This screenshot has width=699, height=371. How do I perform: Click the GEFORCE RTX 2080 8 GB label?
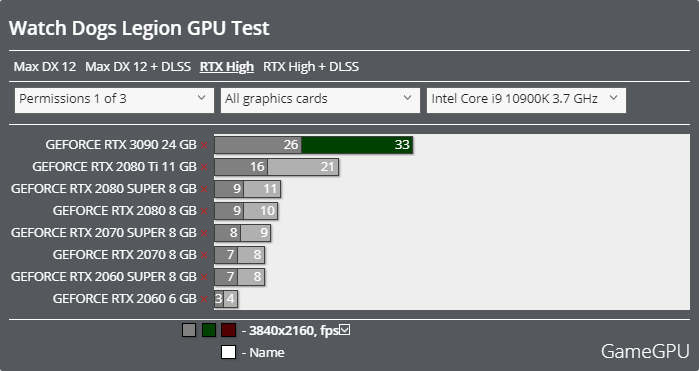pyautogui.click(x=124, y=211)
